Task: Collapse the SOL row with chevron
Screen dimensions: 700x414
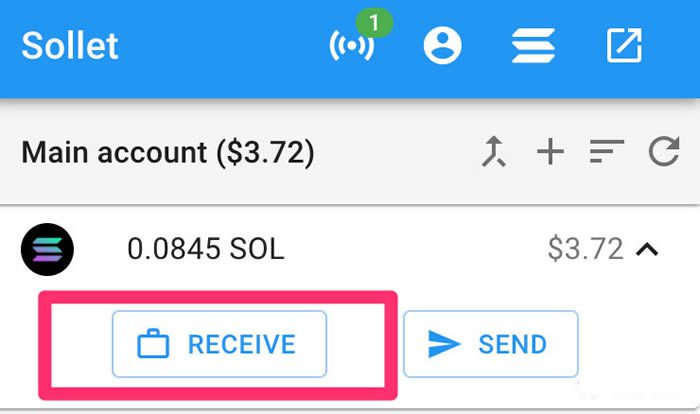Action: [647, 250]
